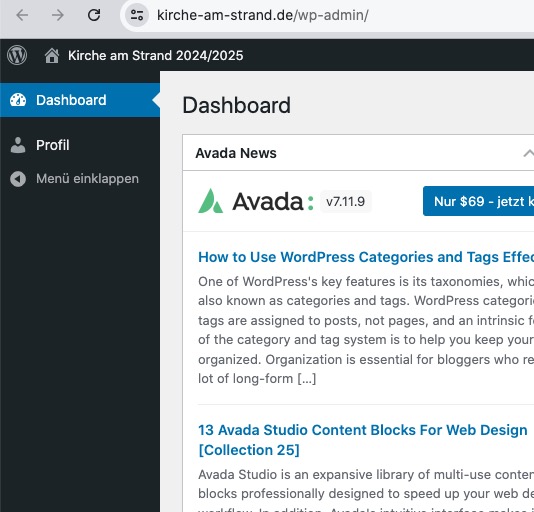This screenshot has width=534, height=512.
Task: Click the home icon in admin bar
Action: click(x=52, y=55)
